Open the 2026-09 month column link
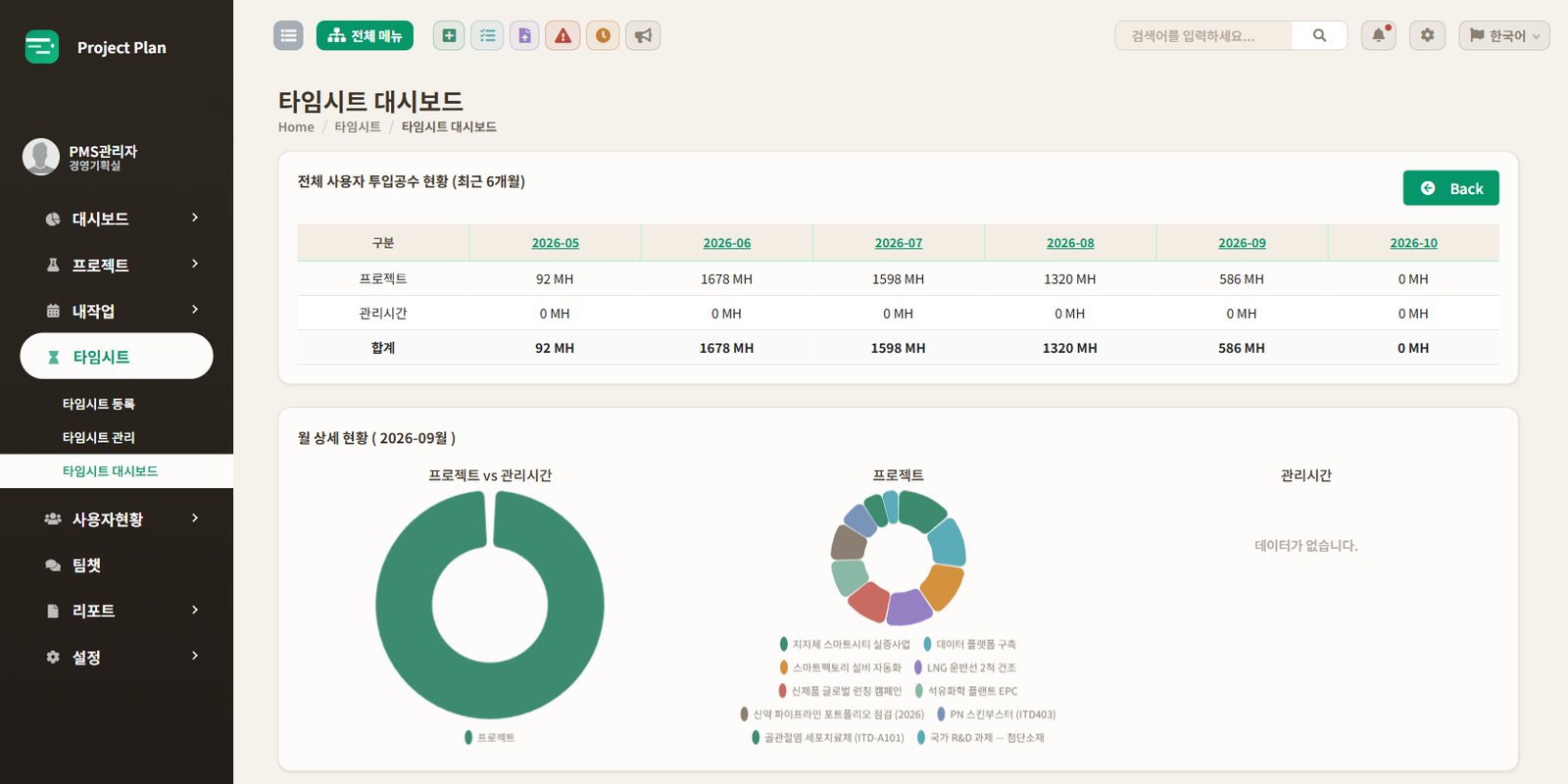Image resolution: width=1568 pixels, height=784 pixels. (1242, 243)
